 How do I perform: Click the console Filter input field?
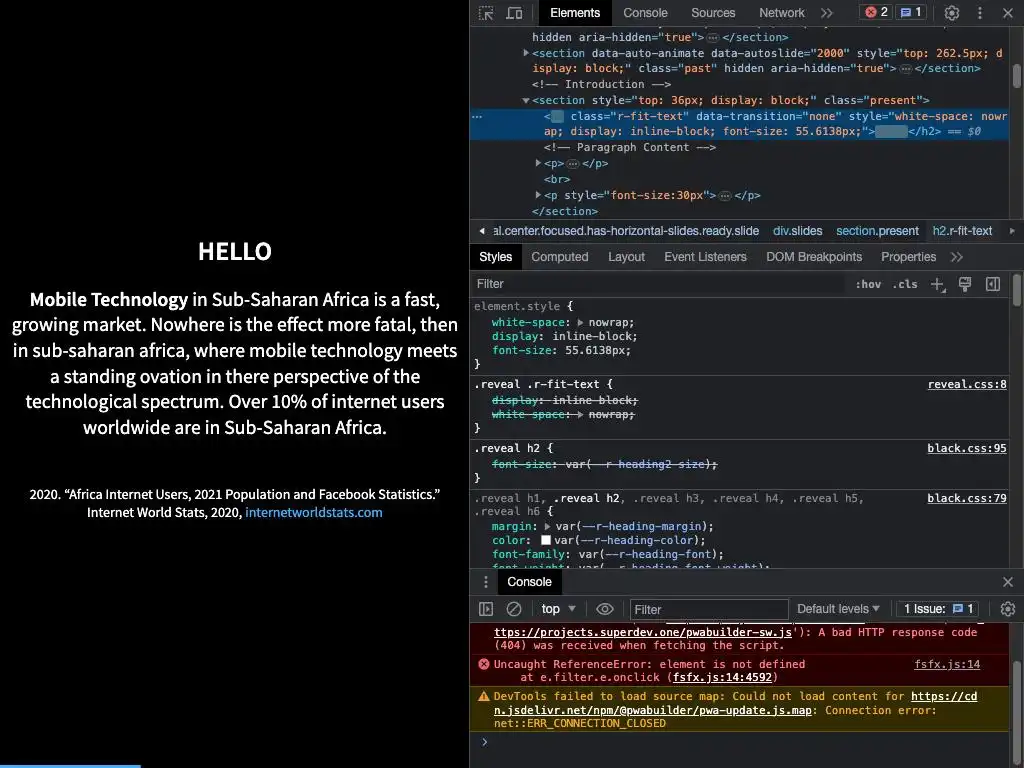point(709,609)
